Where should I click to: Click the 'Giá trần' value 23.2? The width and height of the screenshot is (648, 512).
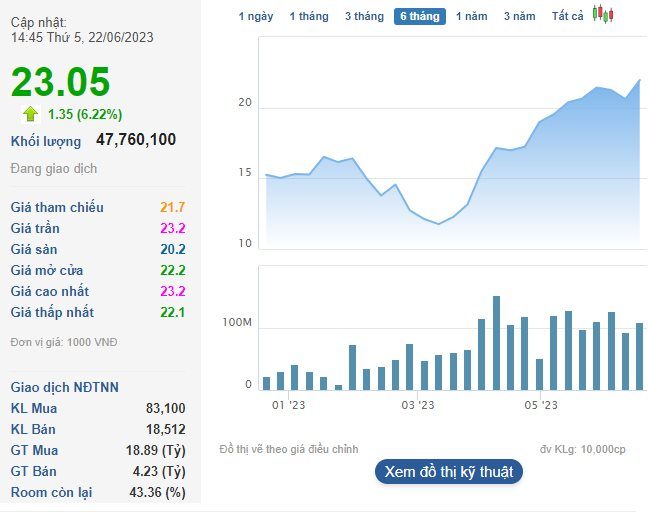(x=173, y=228)
